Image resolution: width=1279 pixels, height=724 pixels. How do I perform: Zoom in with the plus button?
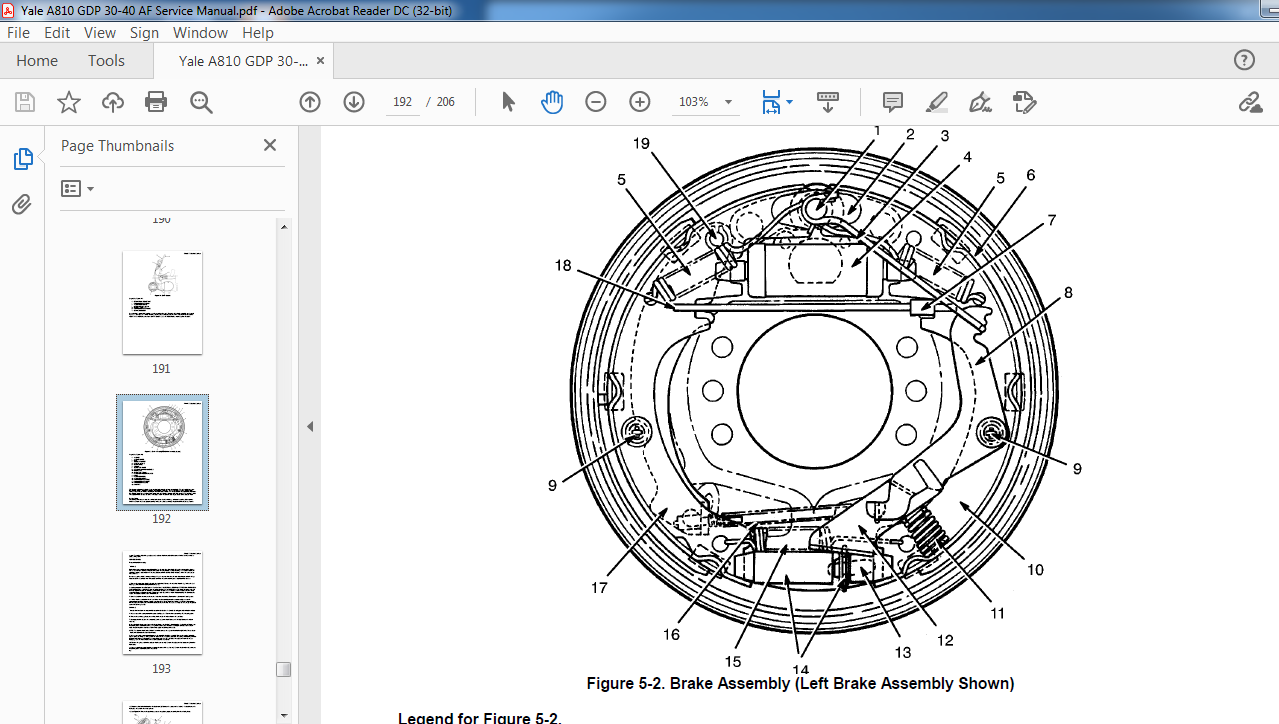(640, 102)
